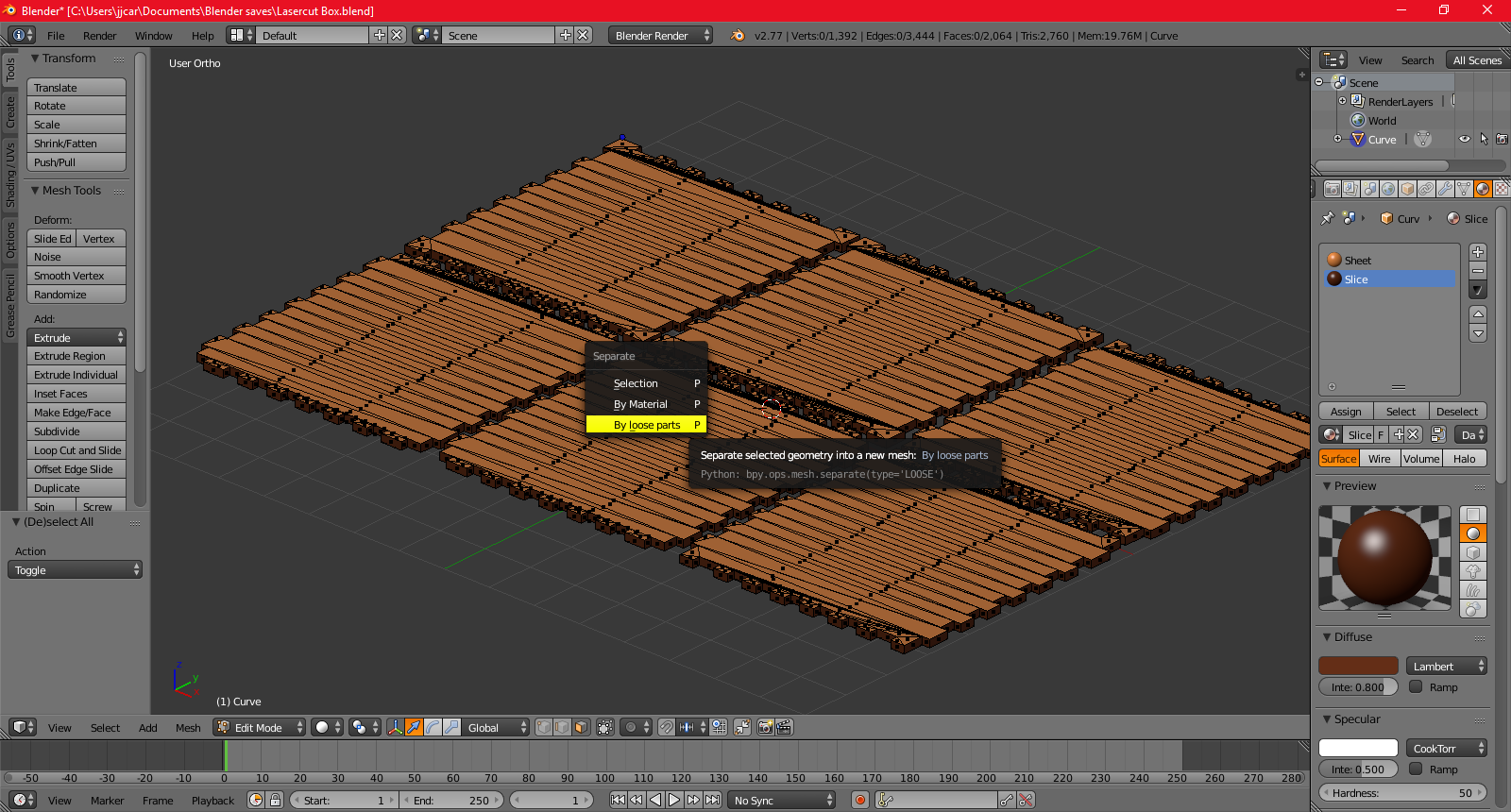1511x812 pixels.
Task: Open the Edit Mode selector
Action: coord(260,728)
